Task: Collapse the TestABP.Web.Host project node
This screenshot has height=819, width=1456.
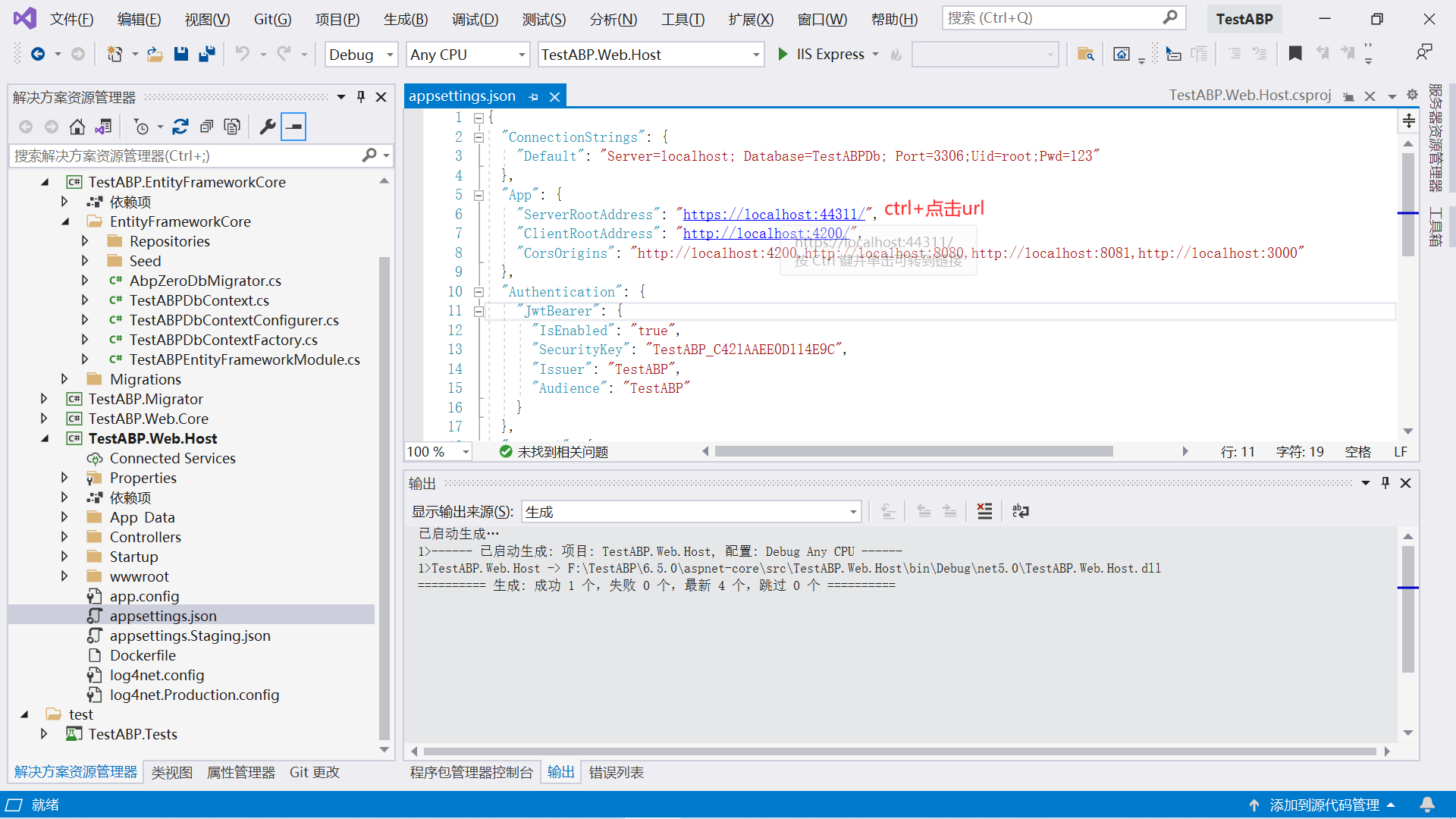Action: tap(44, 438)
